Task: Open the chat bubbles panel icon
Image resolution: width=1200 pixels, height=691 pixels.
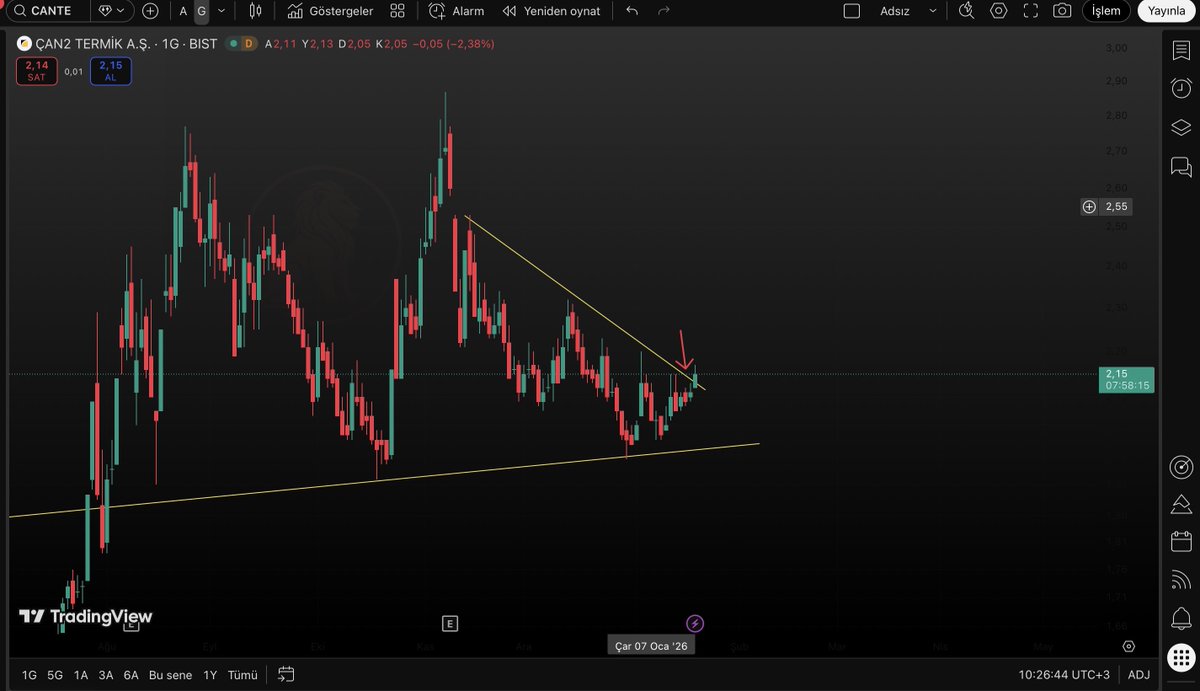Action: [1181, 166]
